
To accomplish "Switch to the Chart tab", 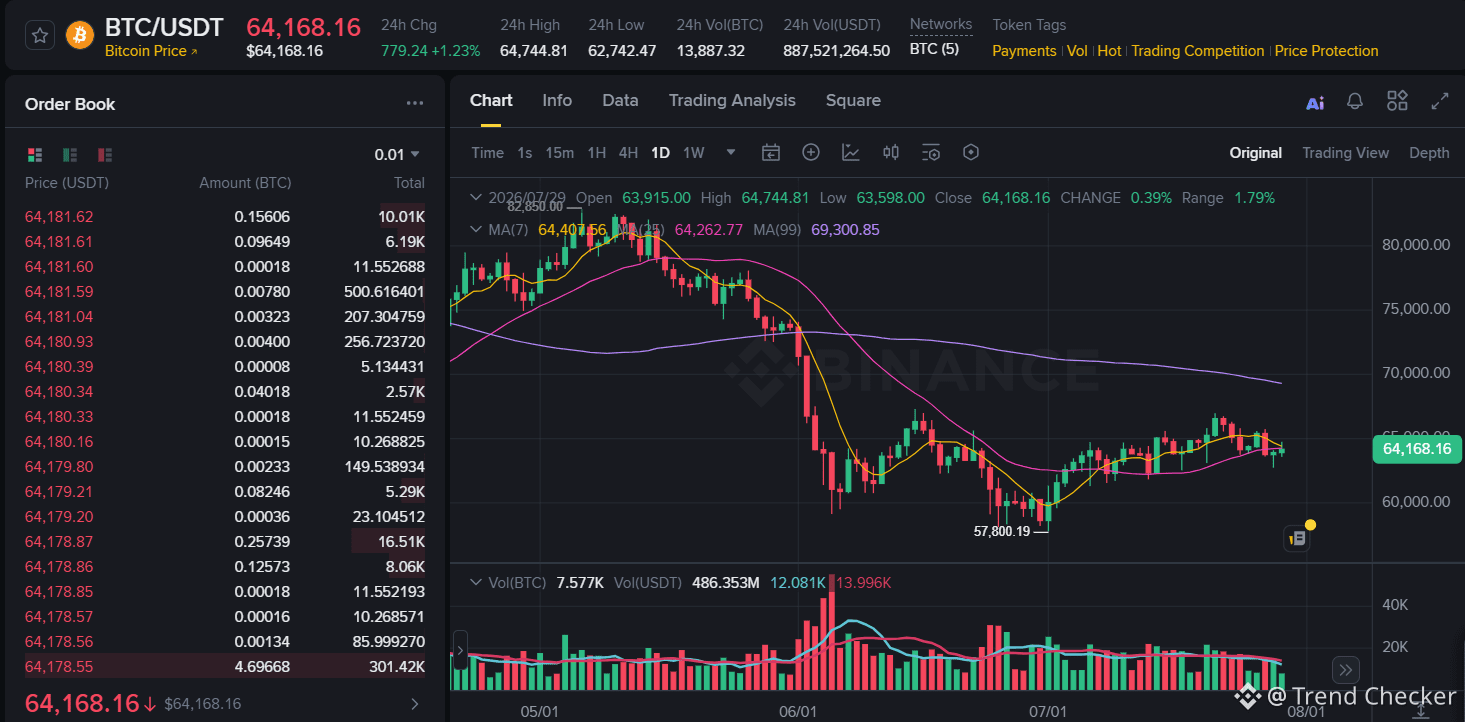I will point(491,100).
